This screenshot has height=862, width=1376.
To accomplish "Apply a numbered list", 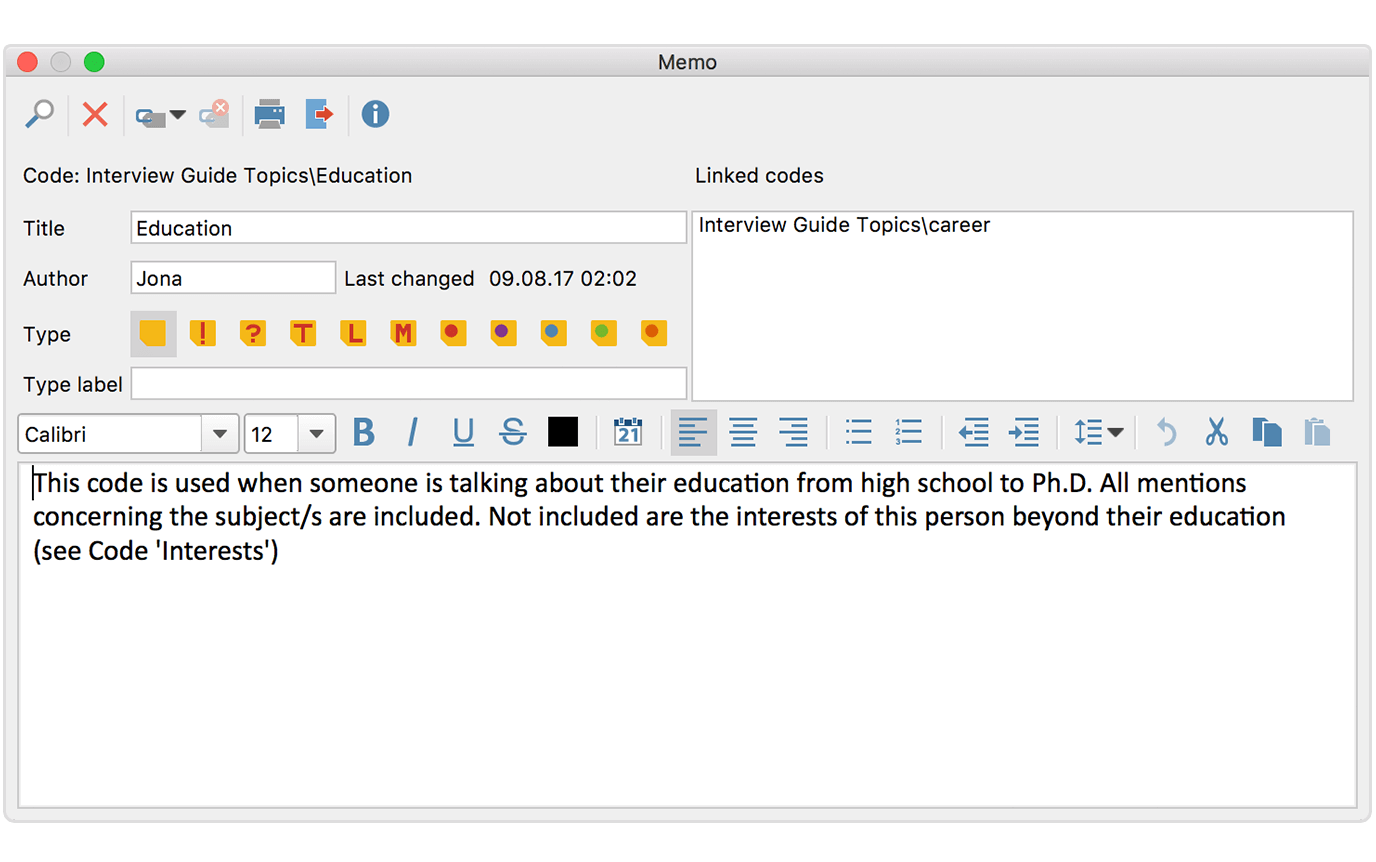I will (908, 433).
